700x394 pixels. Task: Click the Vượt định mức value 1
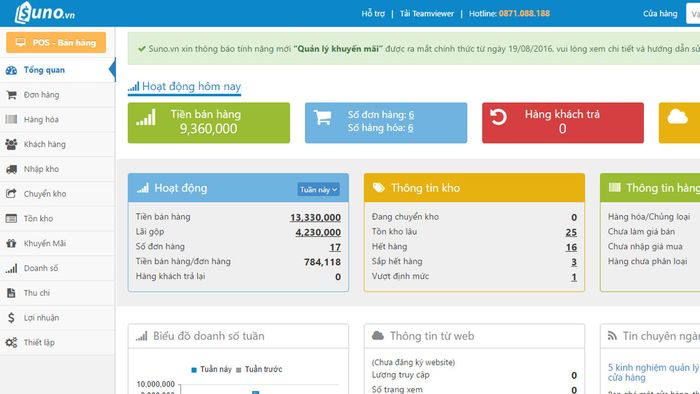pyautogui.click(x=574, y=277)
